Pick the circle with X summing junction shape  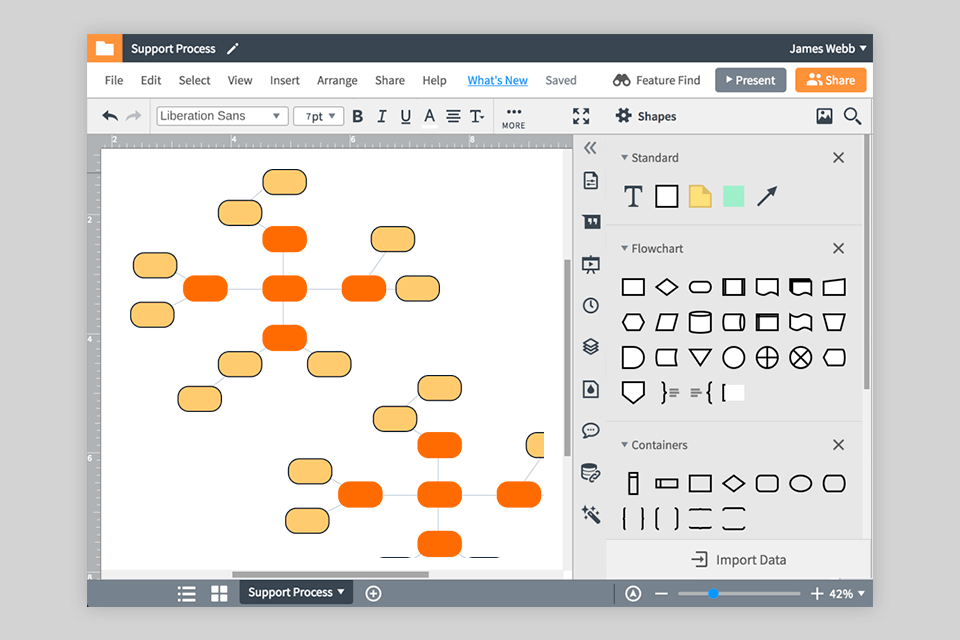coord(800,357)
